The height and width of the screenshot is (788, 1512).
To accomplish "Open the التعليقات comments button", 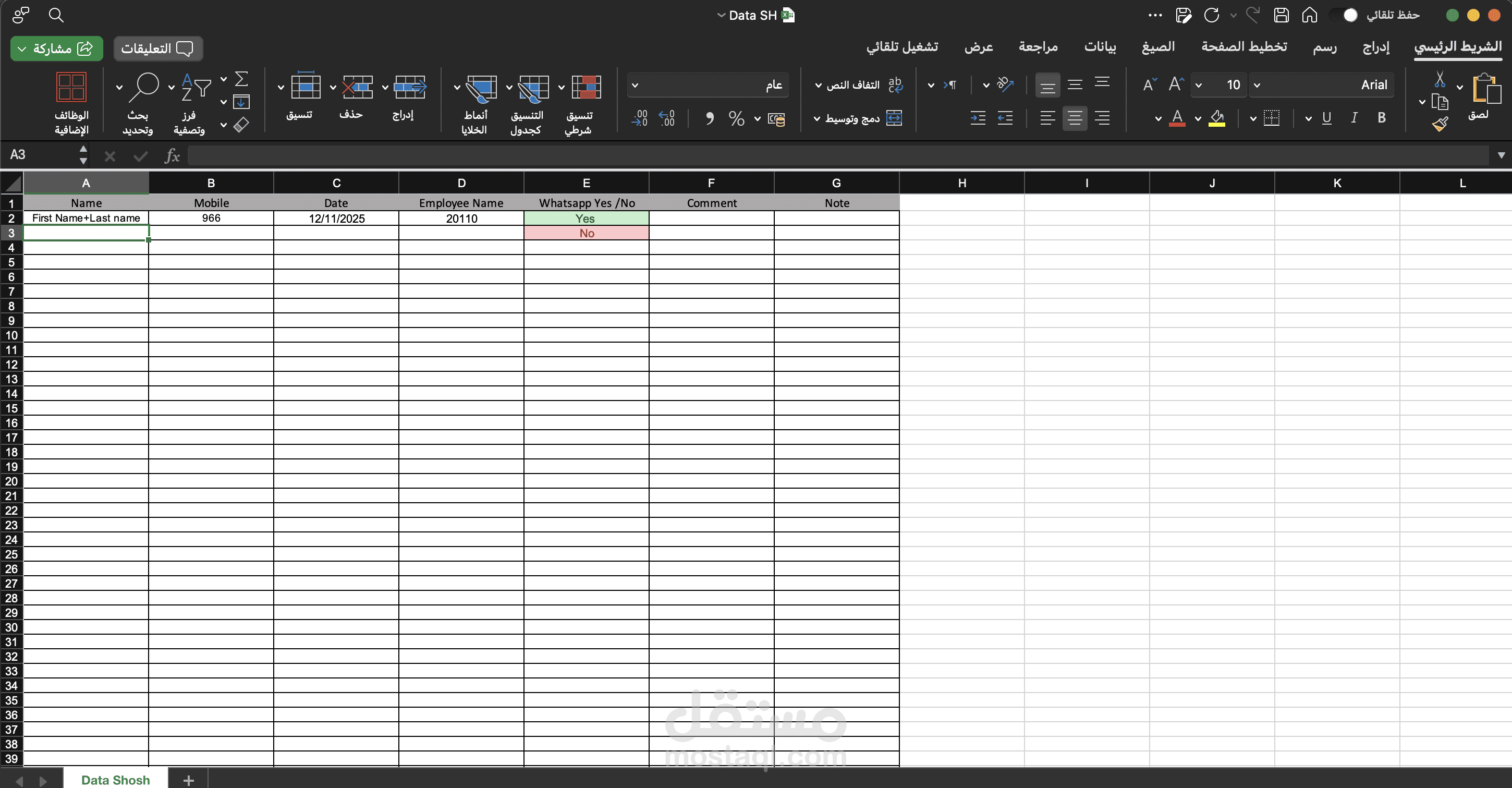I will tap(158, 48).
